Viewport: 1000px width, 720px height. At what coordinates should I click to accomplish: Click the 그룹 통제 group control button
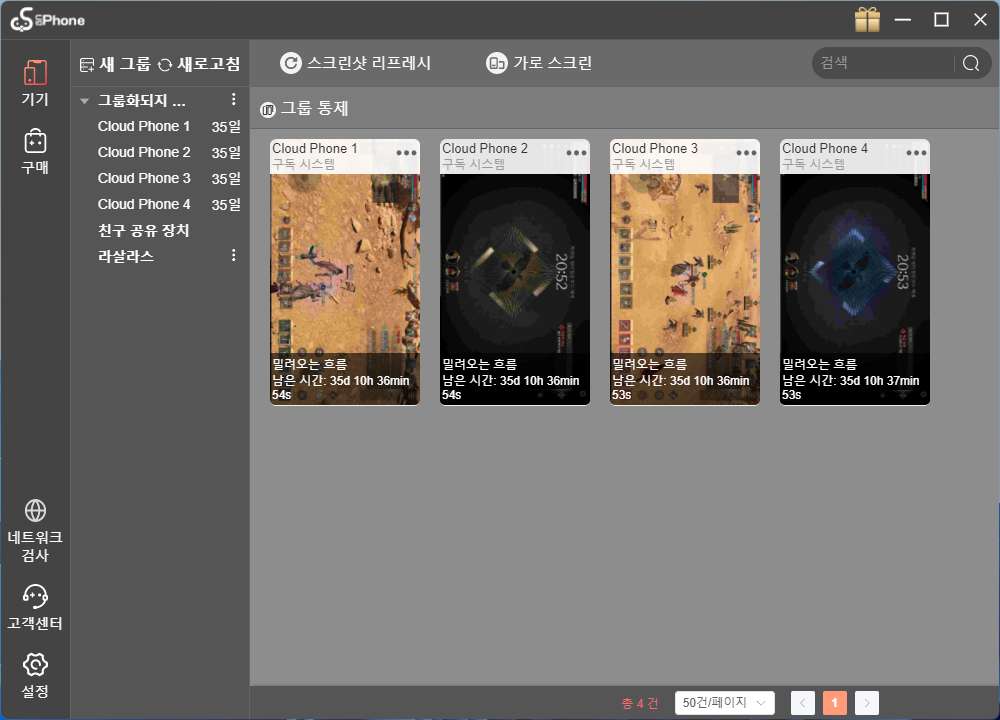click(x=304, y=108)
